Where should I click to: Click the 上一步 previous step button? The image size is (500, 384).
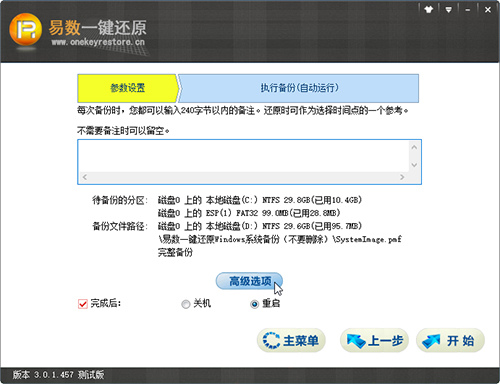(x=374, y=341)
